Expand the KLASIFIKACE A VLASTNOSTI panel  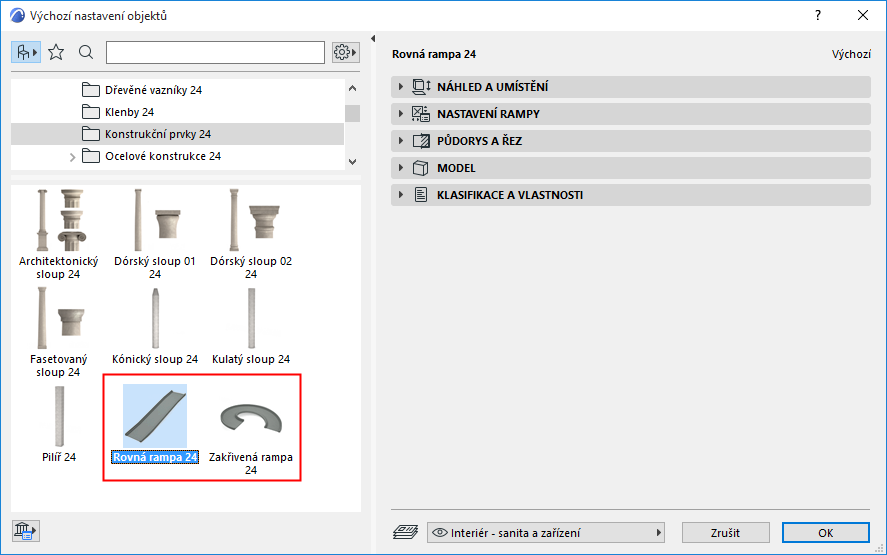(630, 195)
